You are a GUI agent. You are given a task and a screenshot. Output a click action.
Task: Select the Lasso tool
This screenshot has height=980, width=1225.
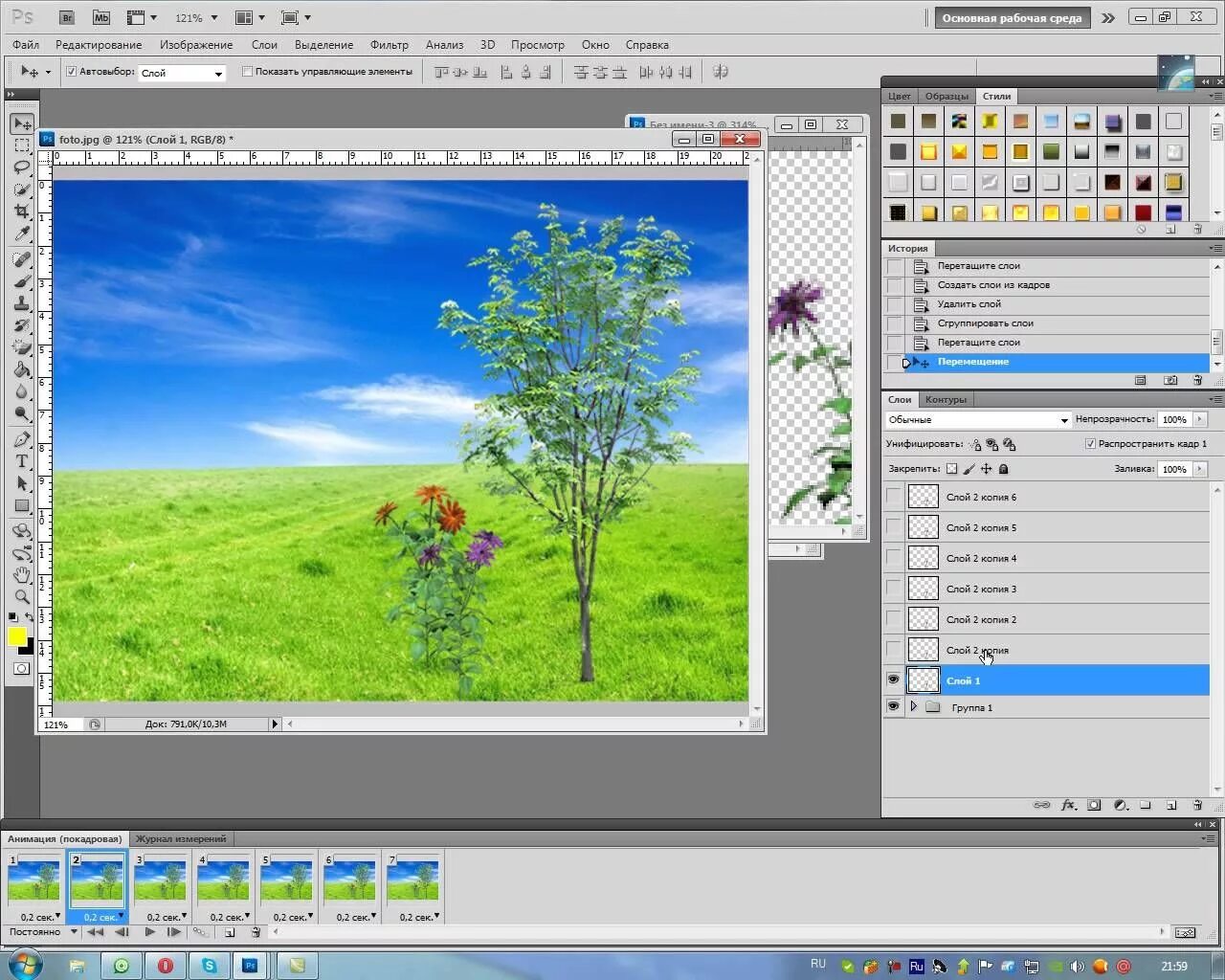coord(22,167)
